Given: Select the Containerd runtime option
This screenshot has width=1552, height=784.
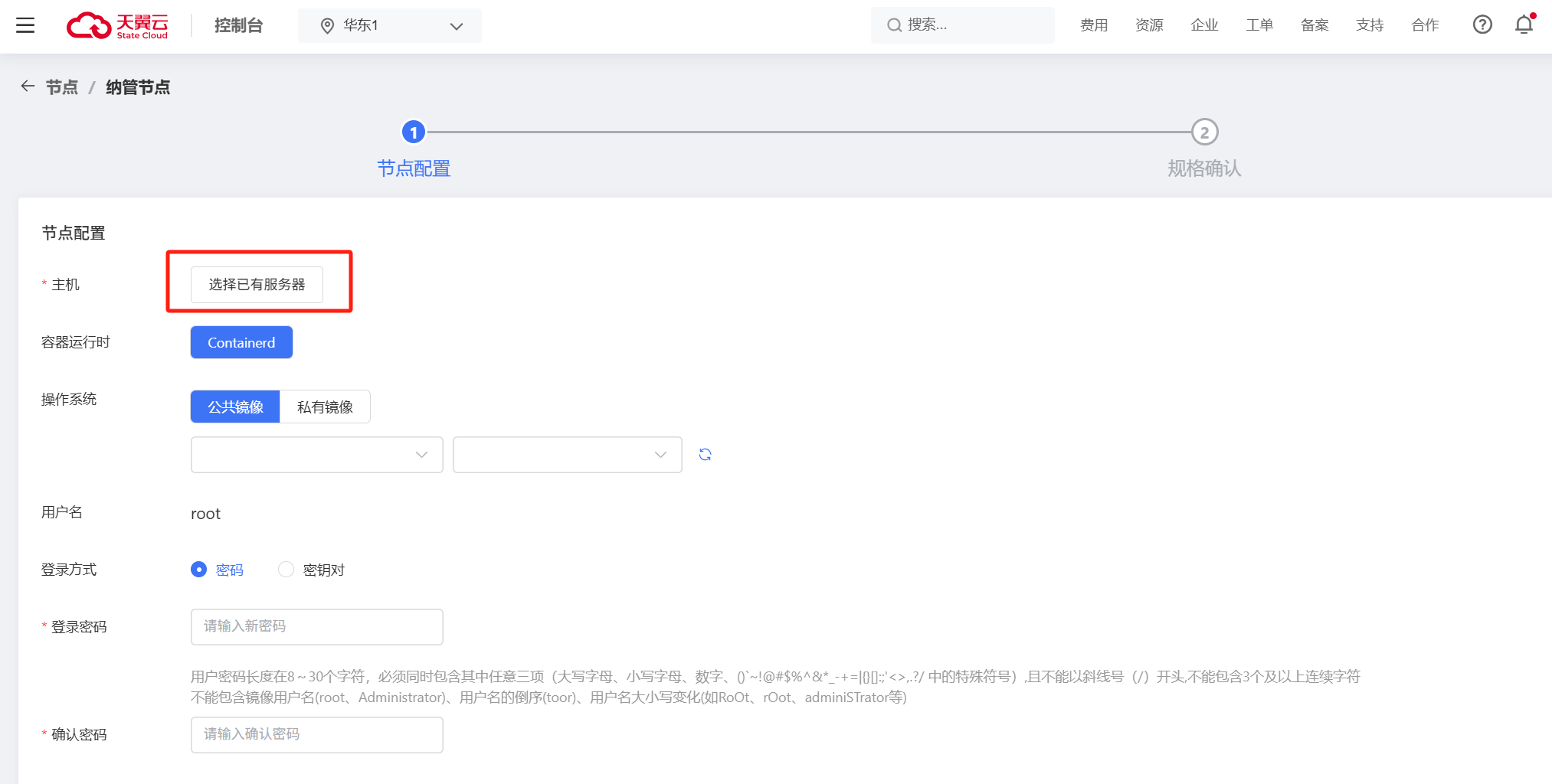Looking at the screenshot, I should (241, 342).
